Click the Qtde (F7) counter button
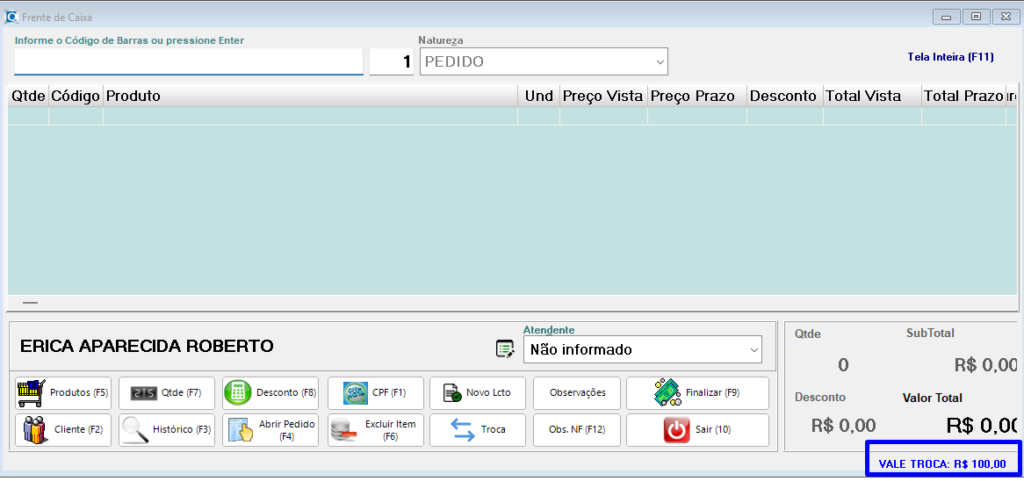The width and height of the screenshot is (1024, 481). pos(166,393)
